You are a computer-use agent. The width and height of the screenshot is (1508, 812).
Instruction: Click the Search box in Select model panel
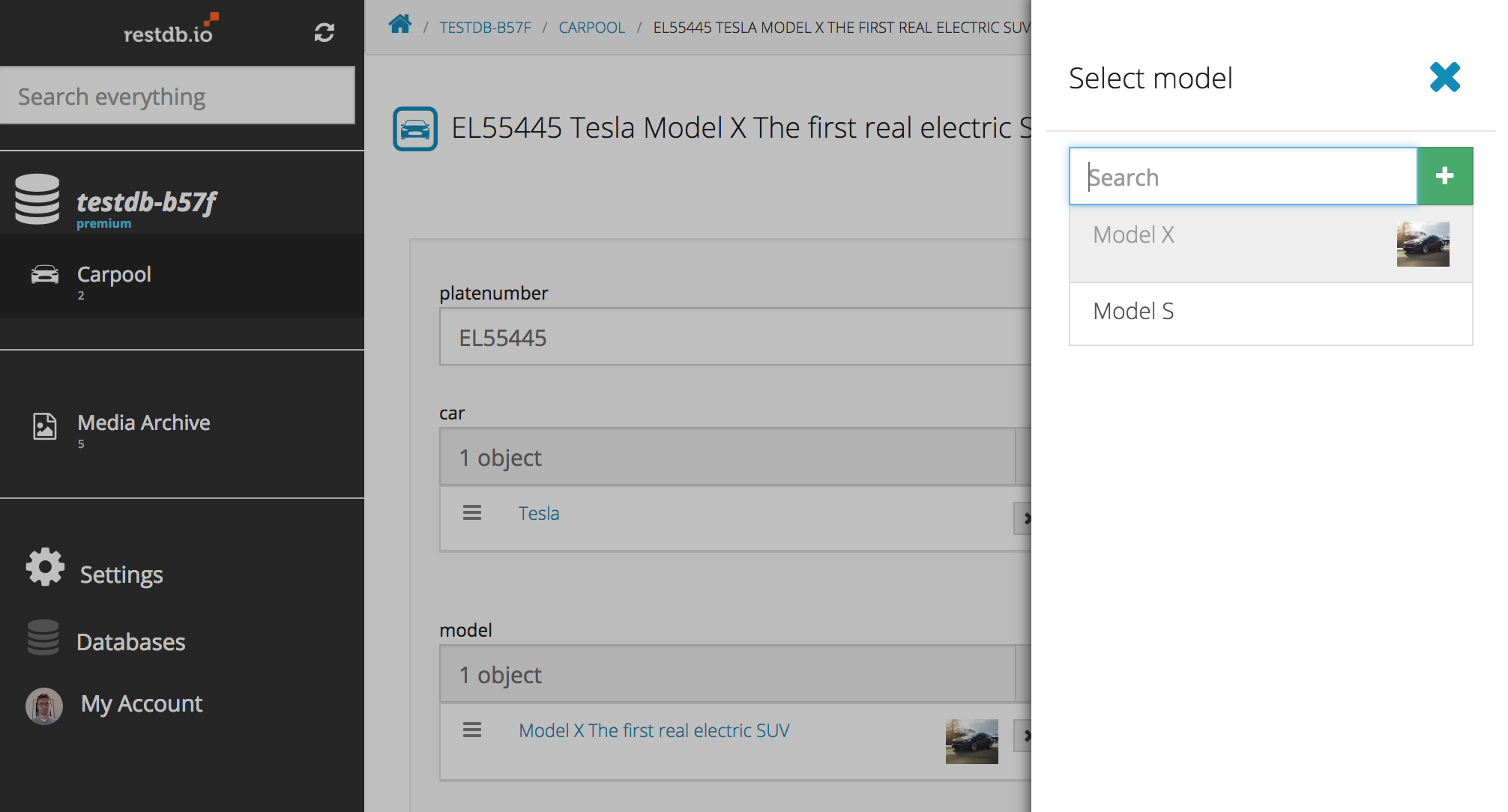(x=1243, y=176)
